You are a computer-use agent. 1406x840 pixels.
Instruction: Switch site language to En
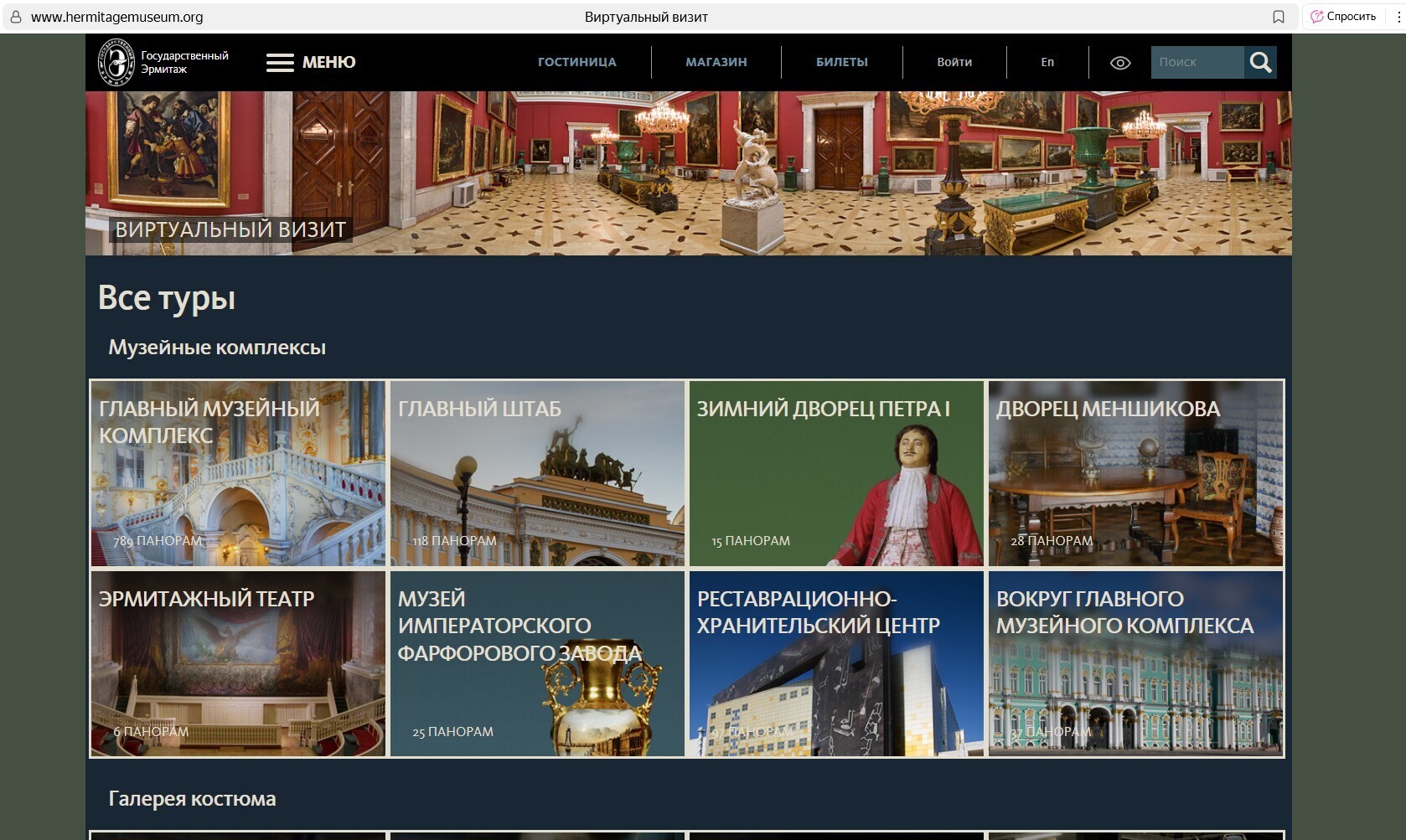1047,62
